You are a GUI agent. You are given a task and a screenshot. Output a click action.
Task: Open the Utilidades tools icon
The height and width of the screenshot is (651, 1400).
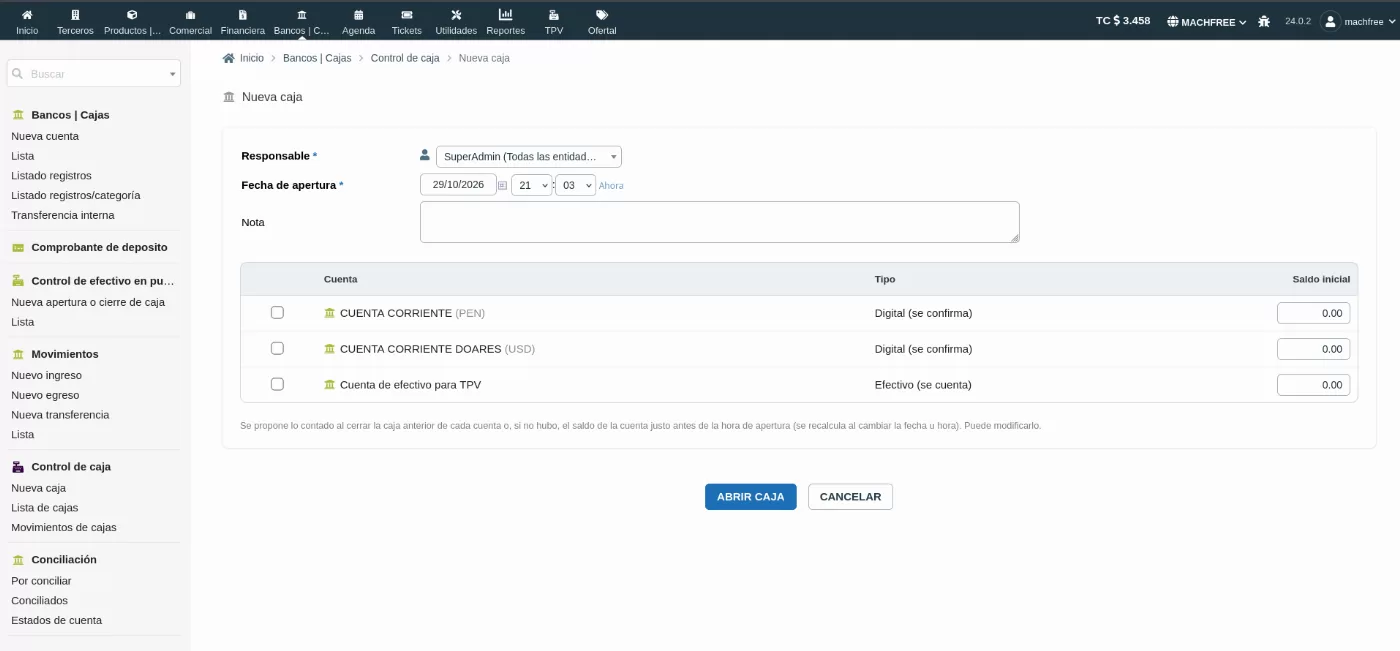[x=456, y=15]
